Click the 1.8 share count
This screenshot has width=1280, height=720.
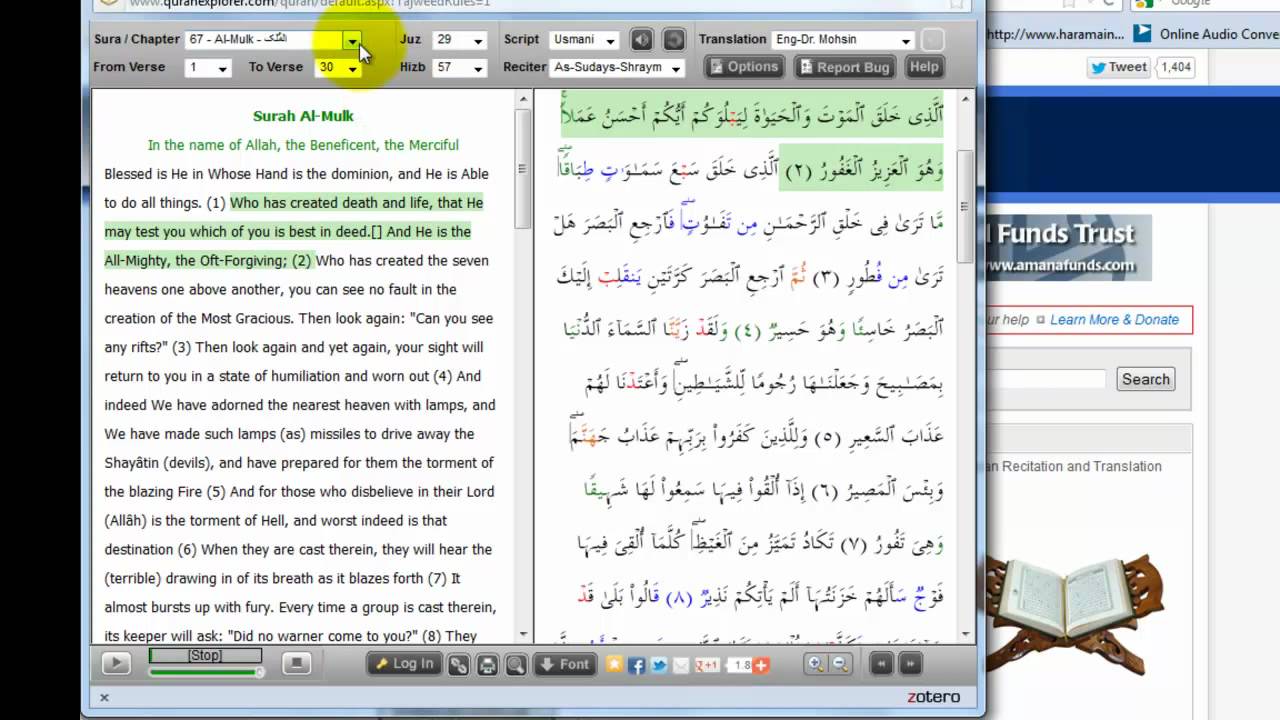[742, 665]
